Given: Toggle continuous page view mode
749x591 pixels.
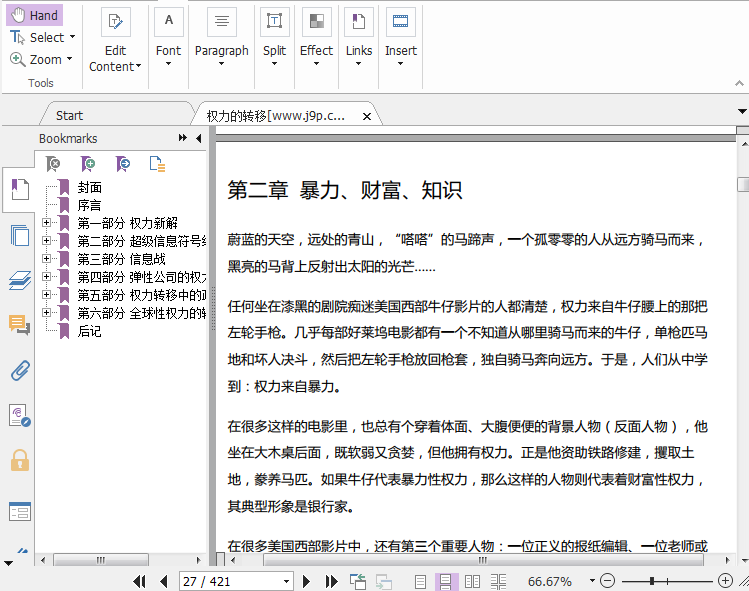Looking at the screenshot, I should click(x=445, y=581).
